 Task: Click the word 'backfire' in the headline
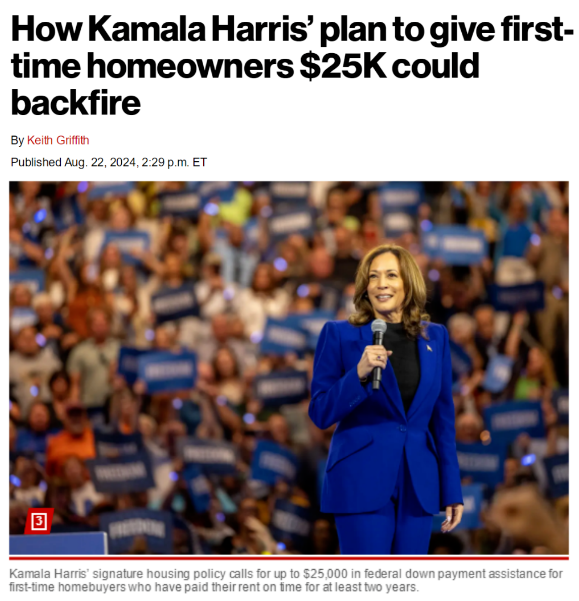(75, 103)
